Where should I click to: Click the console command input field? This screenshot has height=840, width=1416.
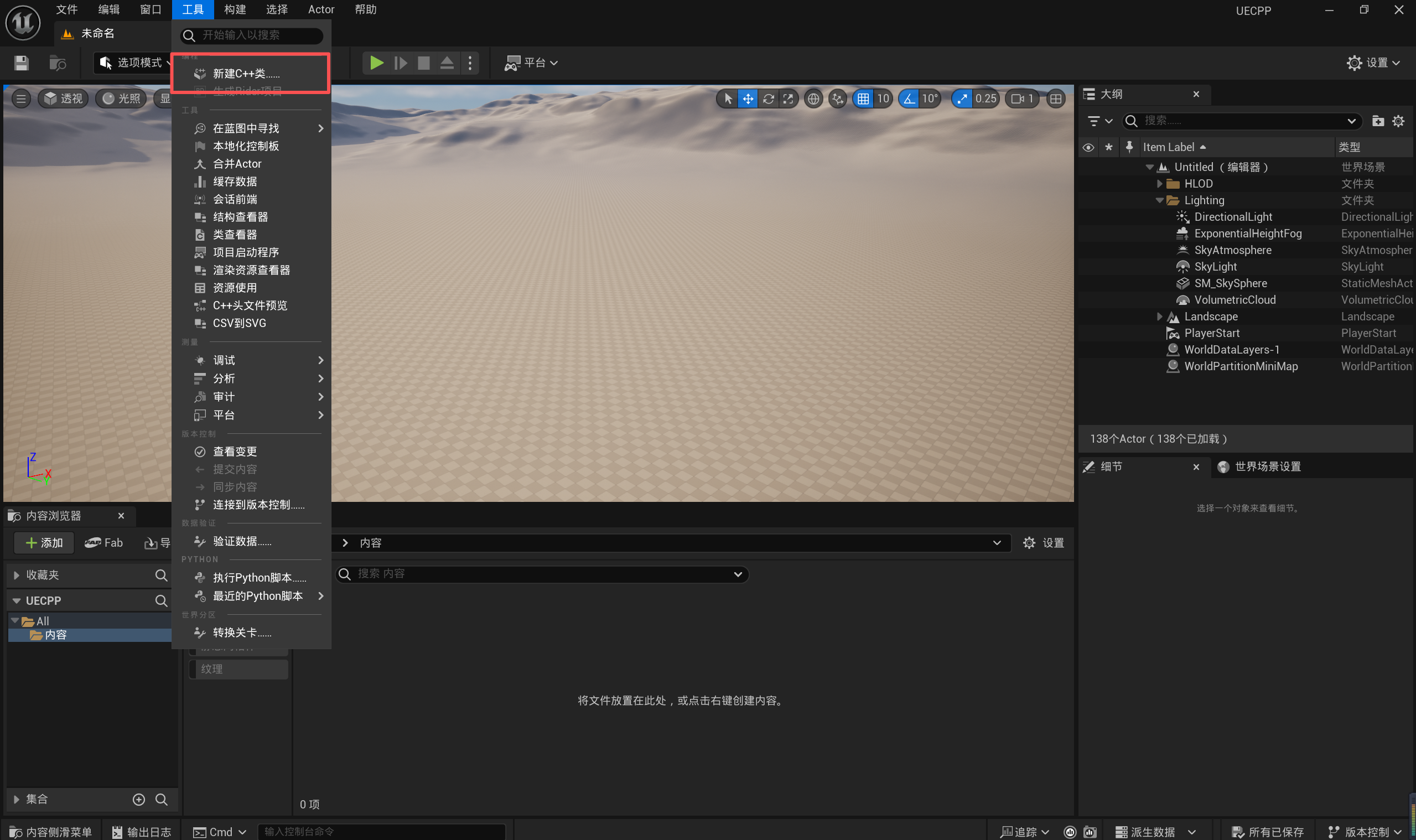(x=381, y=832)
